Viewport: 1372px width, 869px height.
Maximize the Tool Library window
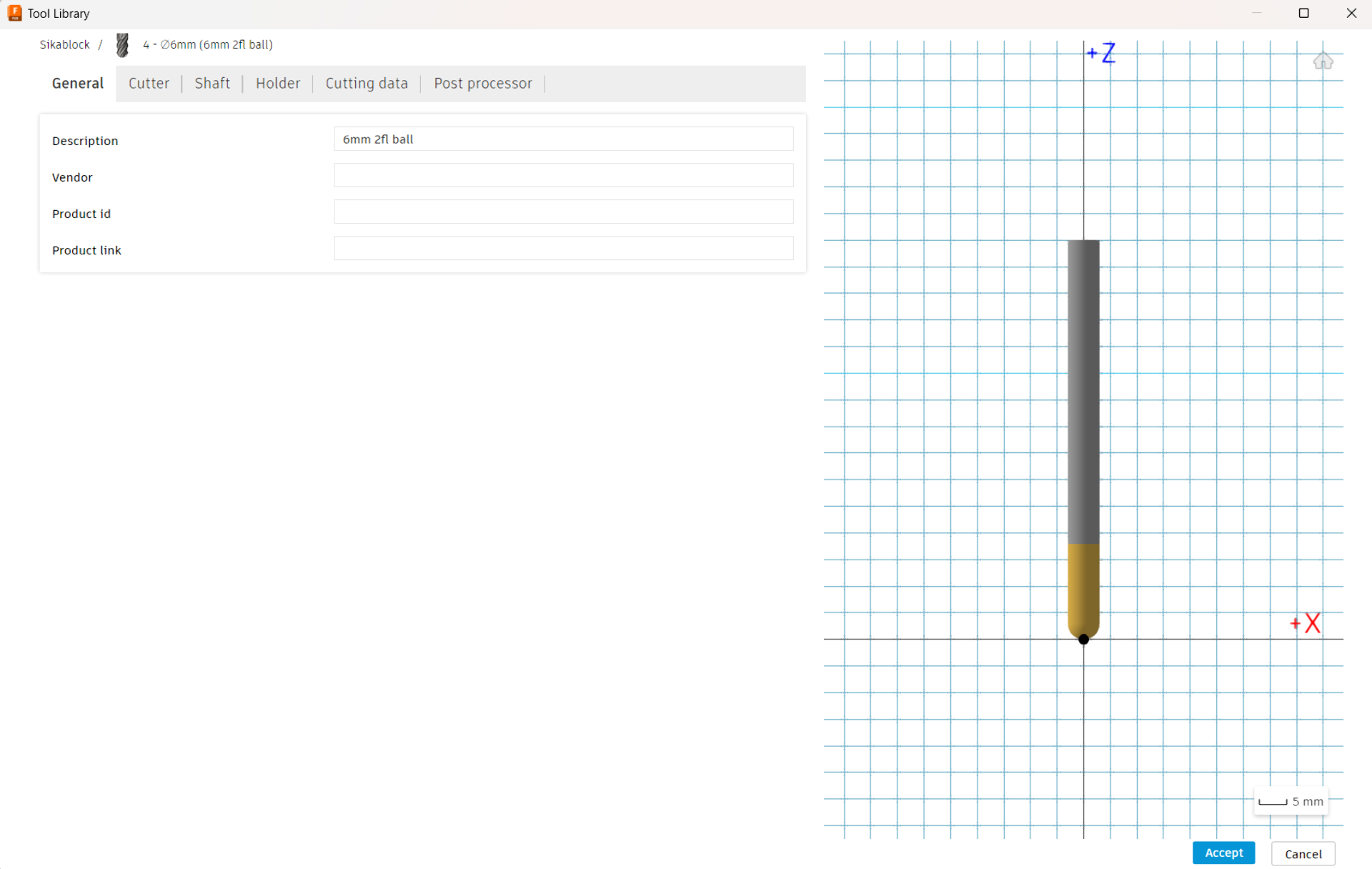[1303, 13]
